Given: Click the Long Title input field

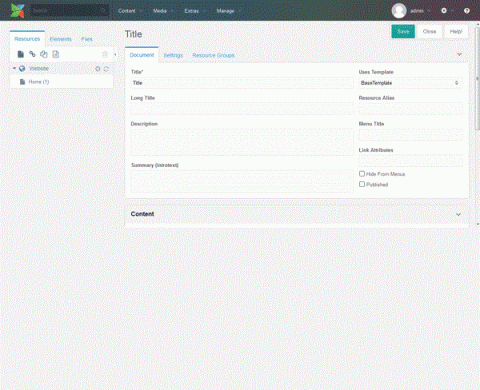Looking at the screenshot, I should (242, 109).
